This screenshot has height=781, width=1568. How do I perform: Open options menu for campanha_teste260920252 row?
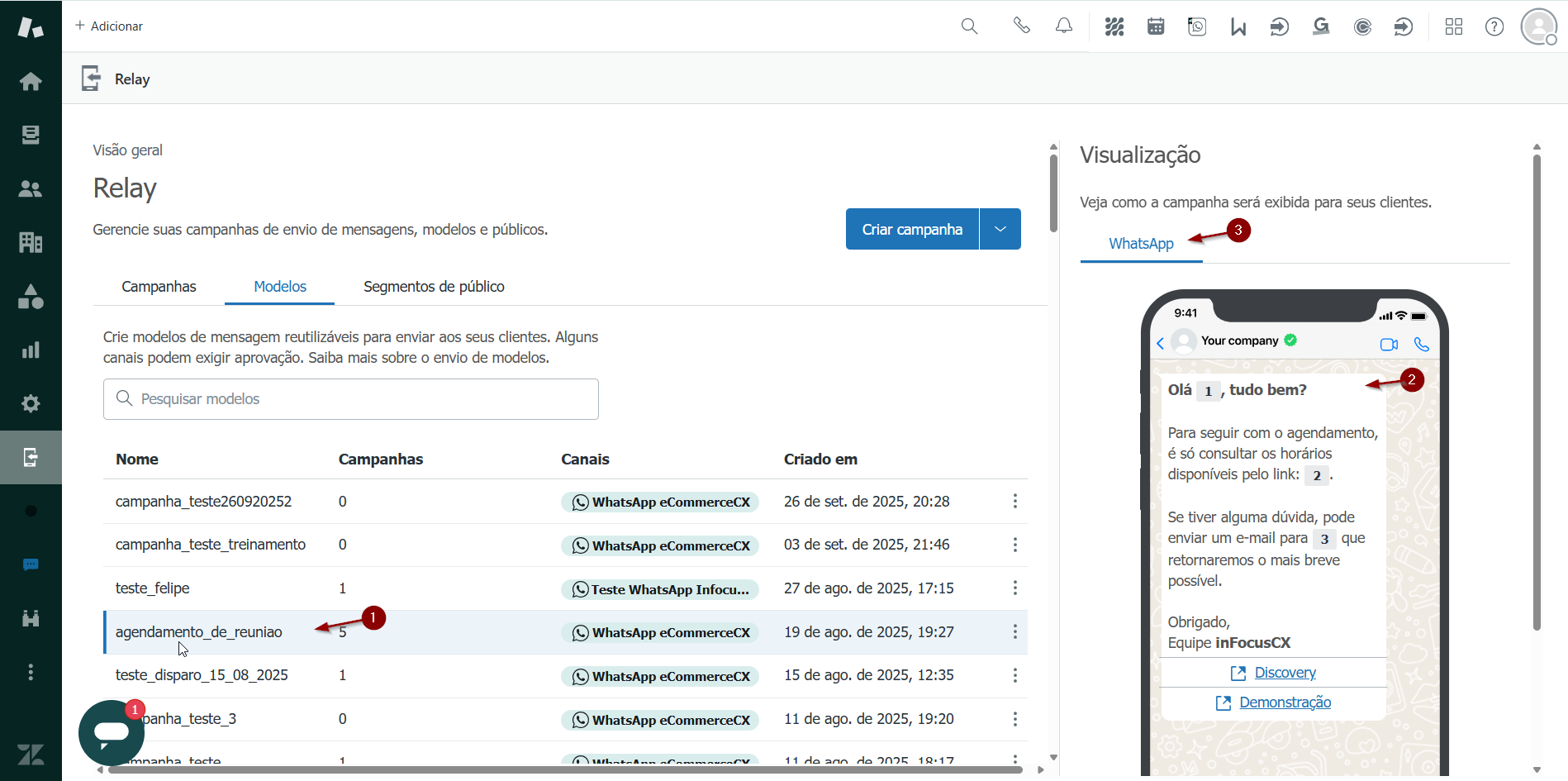1014,502
